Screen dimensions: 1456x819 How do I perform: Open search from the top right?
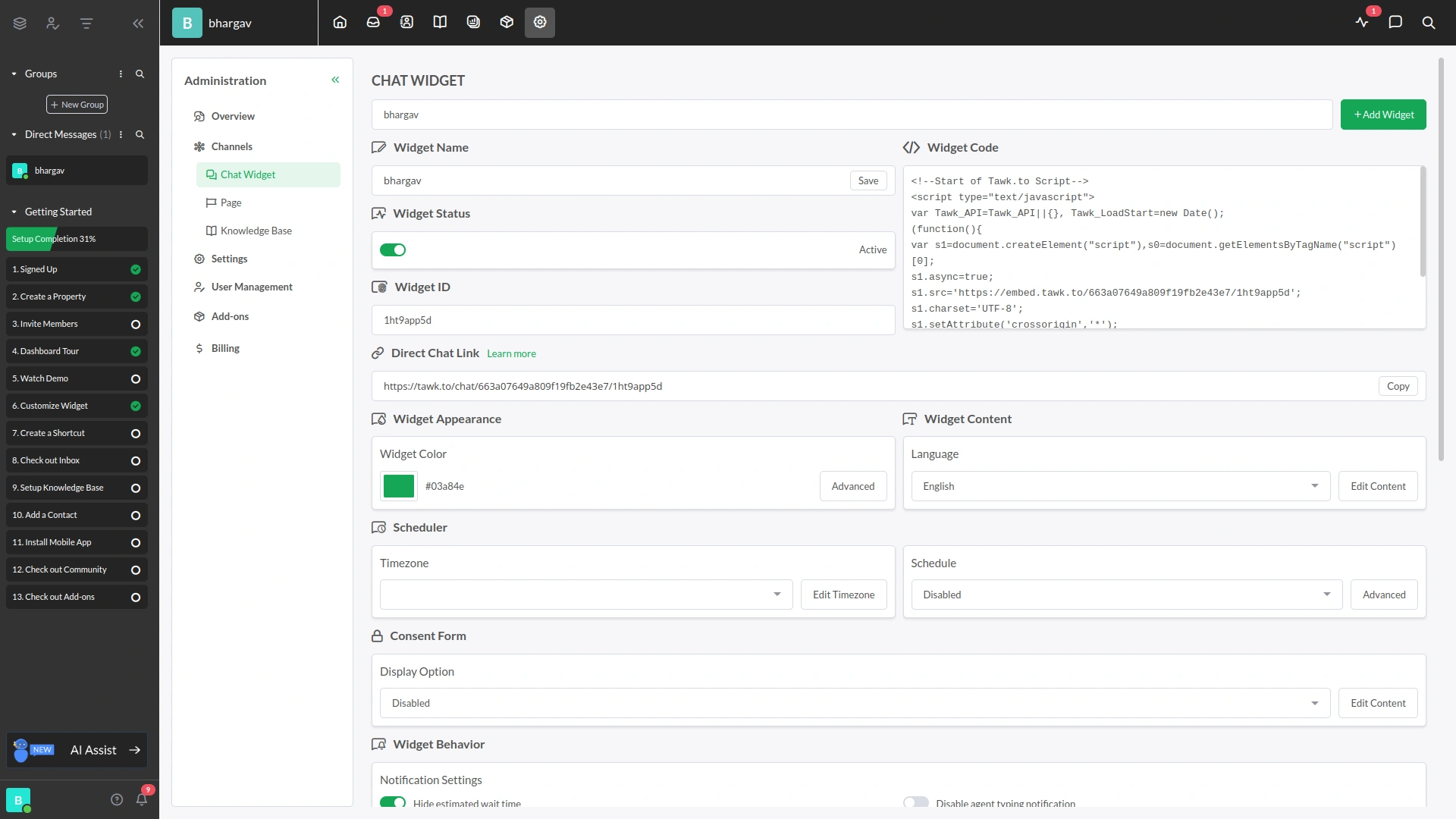[x=1429, y=24]
